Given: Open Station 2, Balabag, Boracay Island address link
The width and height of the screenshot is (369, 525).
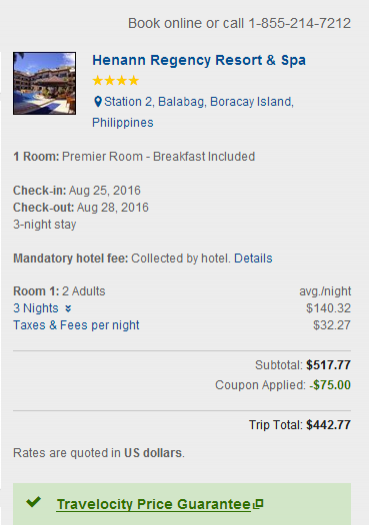Looking at the screenshot, I should pos(199,102).
